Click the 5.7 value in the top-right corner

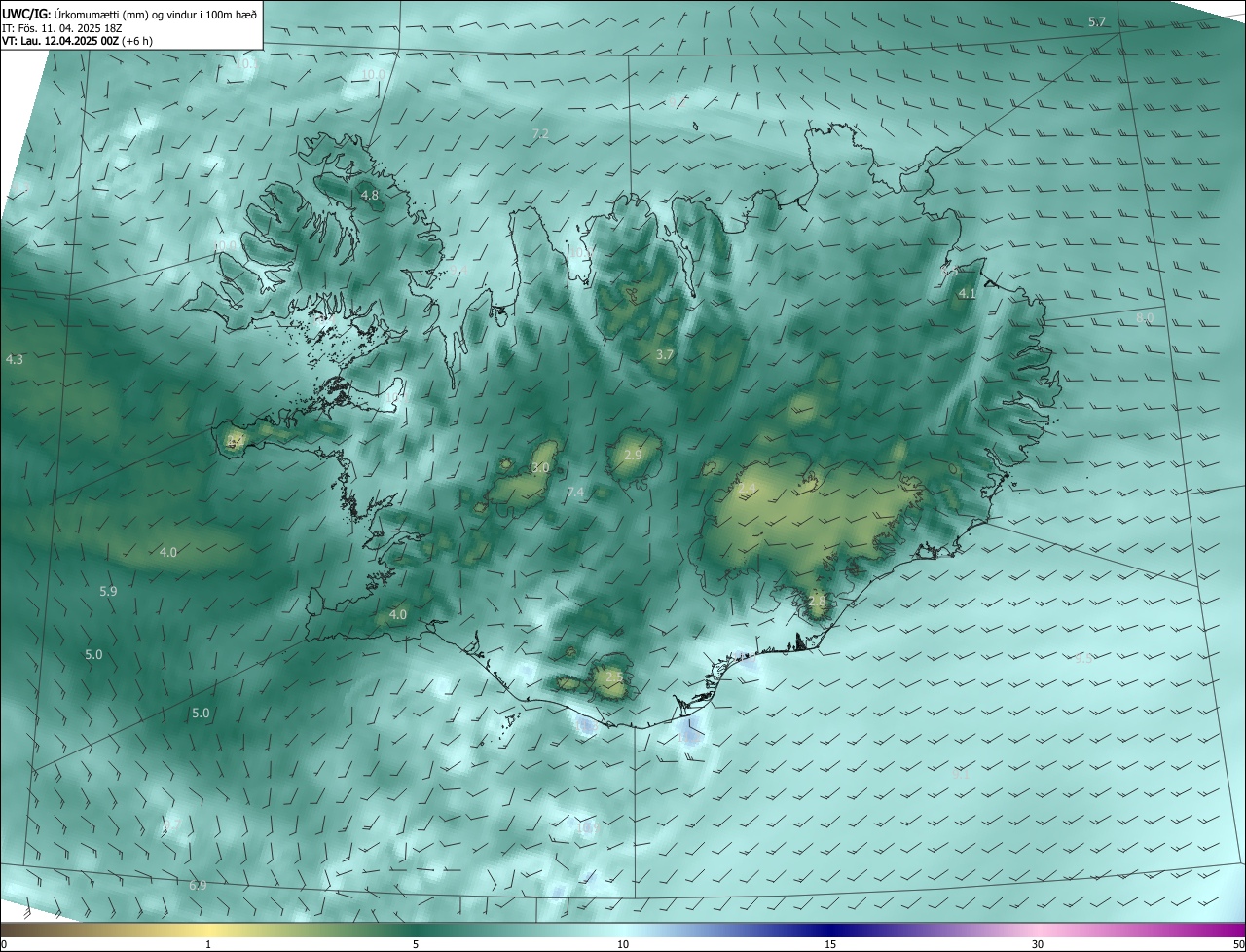pos(1097,21)
